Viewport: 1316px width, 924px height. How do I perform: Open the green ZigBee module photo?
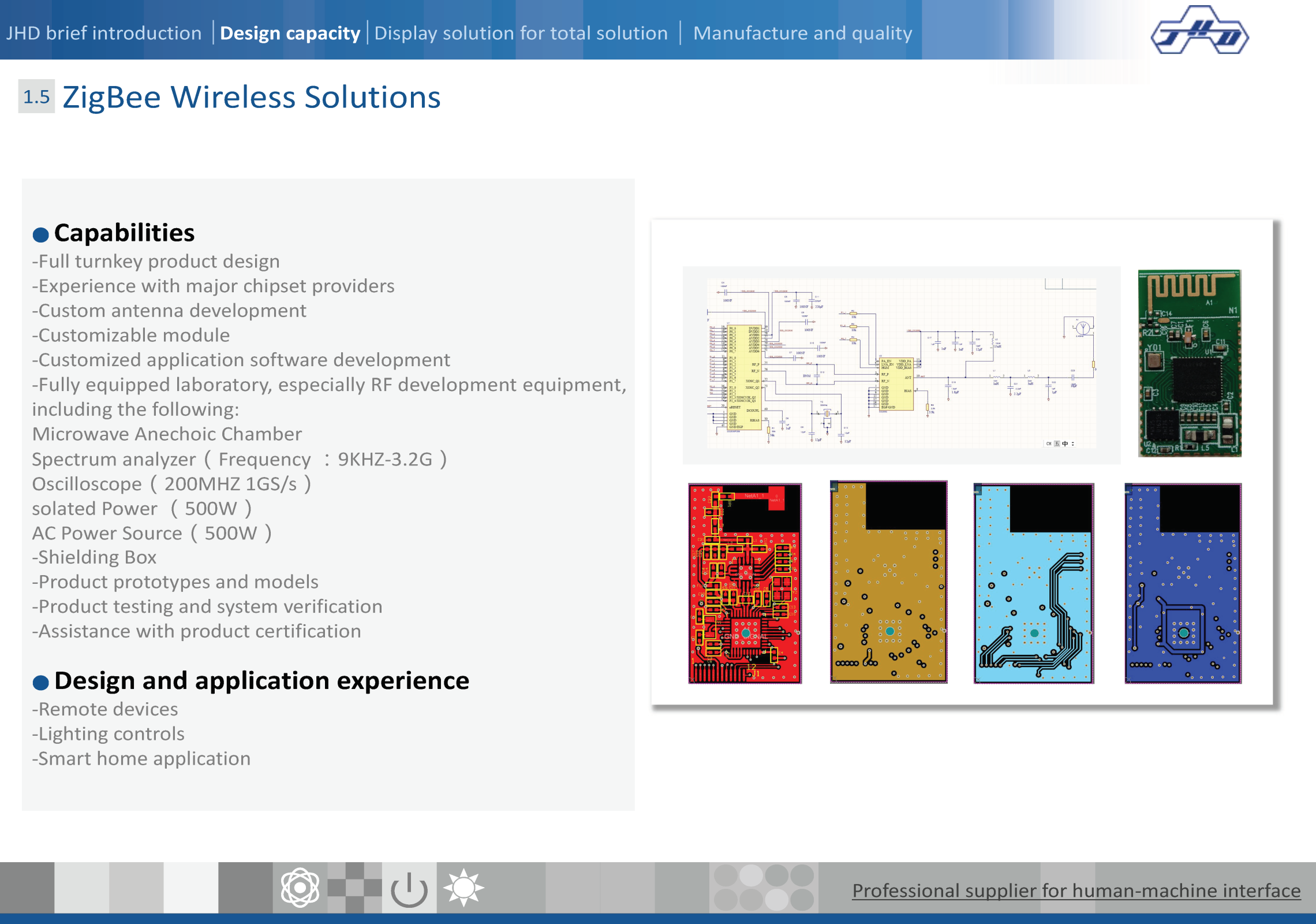pos(1189,363)
